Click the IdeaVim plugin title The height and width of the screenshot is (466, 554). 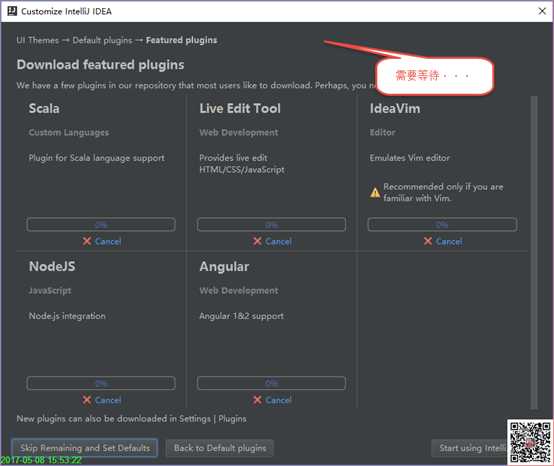(x=395, y=108)
